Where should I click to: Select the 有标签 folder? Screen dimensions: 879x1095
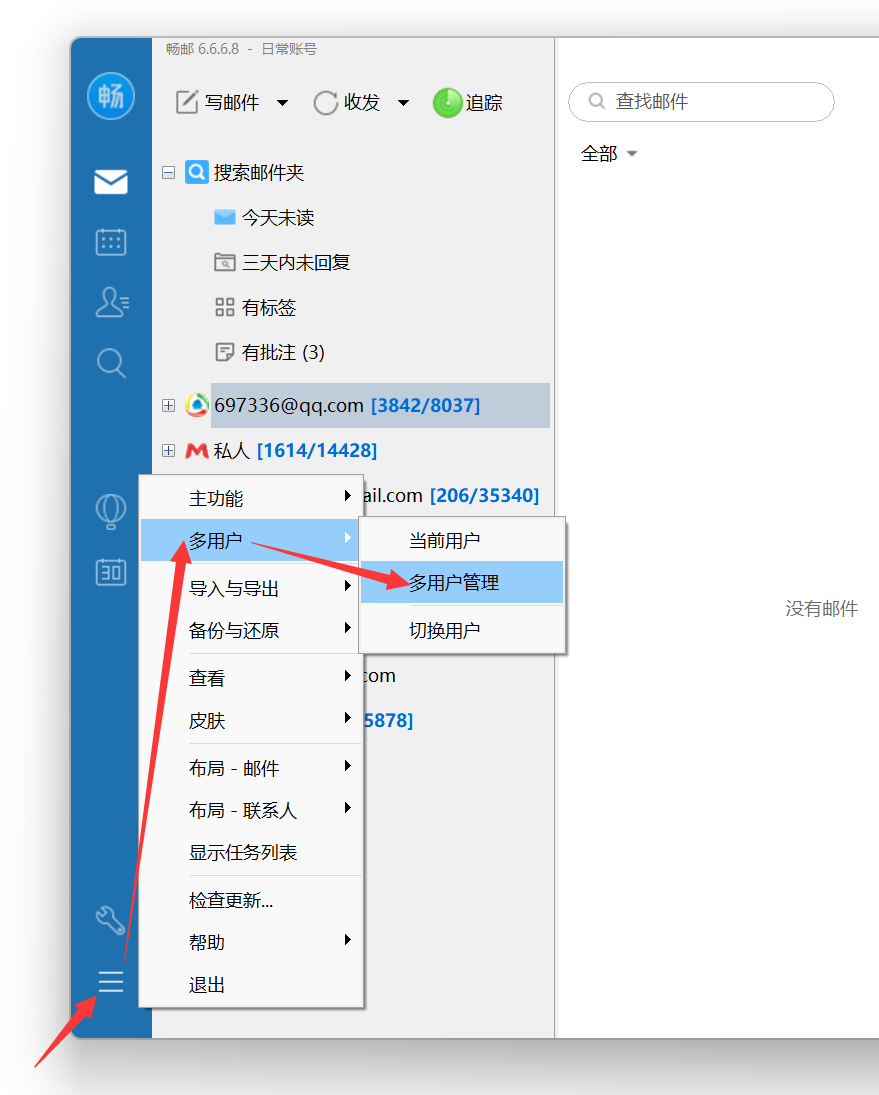pyautogui.click(x=255, y=307)
